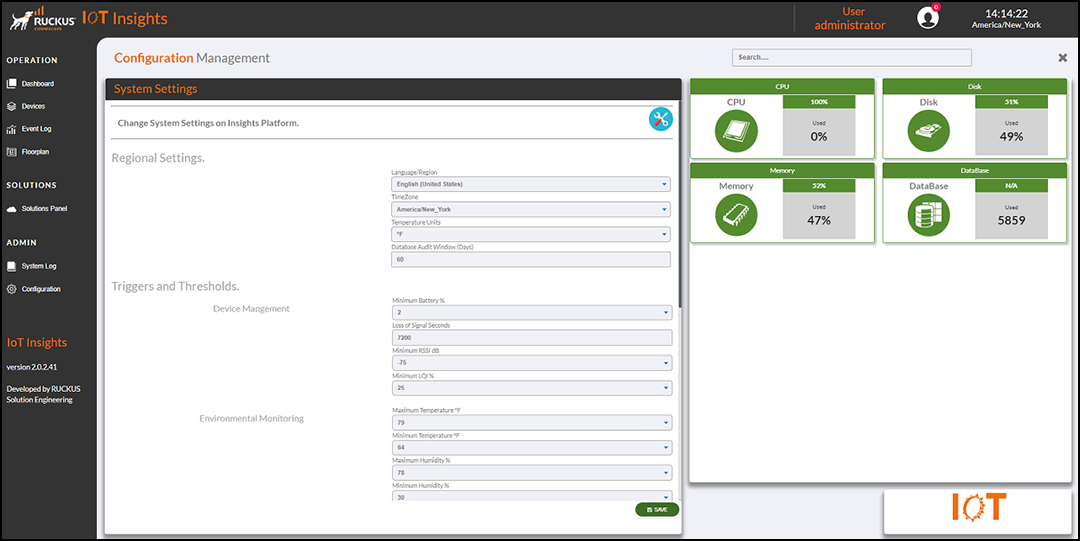The height and width of the screenshot is (541, 1080).
Task: Click the Devices layers icon
Action: coord(11,106)
